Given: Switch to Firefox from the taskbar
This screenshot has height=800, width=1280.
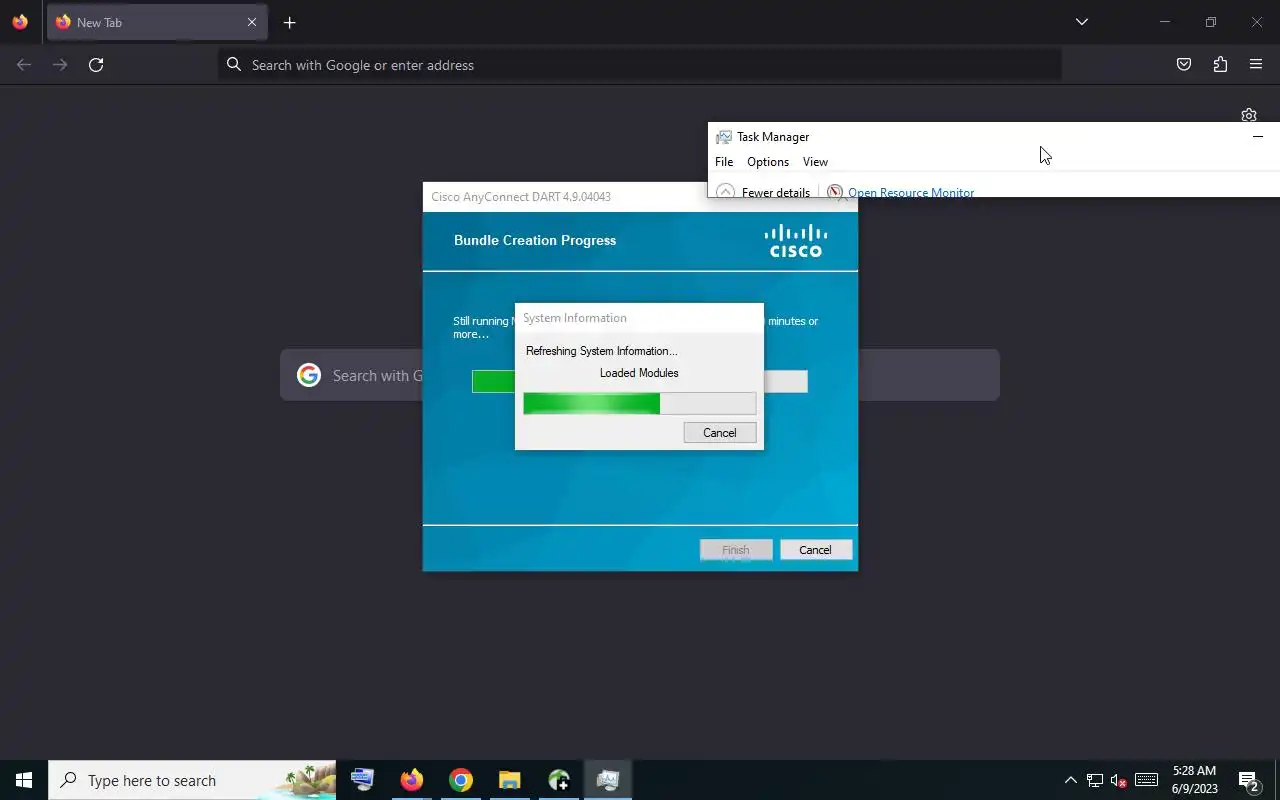Looking at the screenshot, I should click(x=412, y=780).
